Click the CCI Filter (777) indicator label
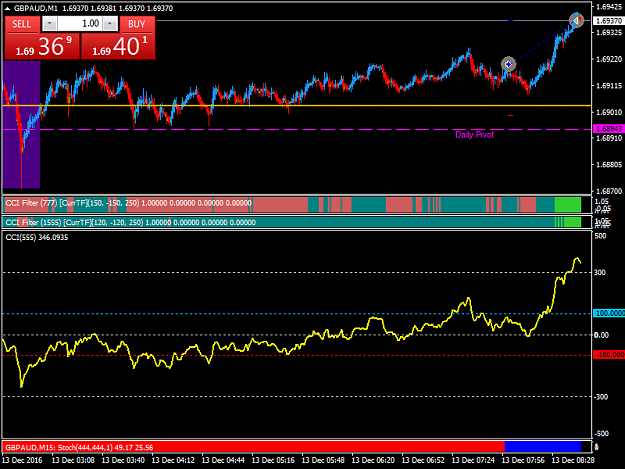This screenshot has width=625, height=469. 128,203
